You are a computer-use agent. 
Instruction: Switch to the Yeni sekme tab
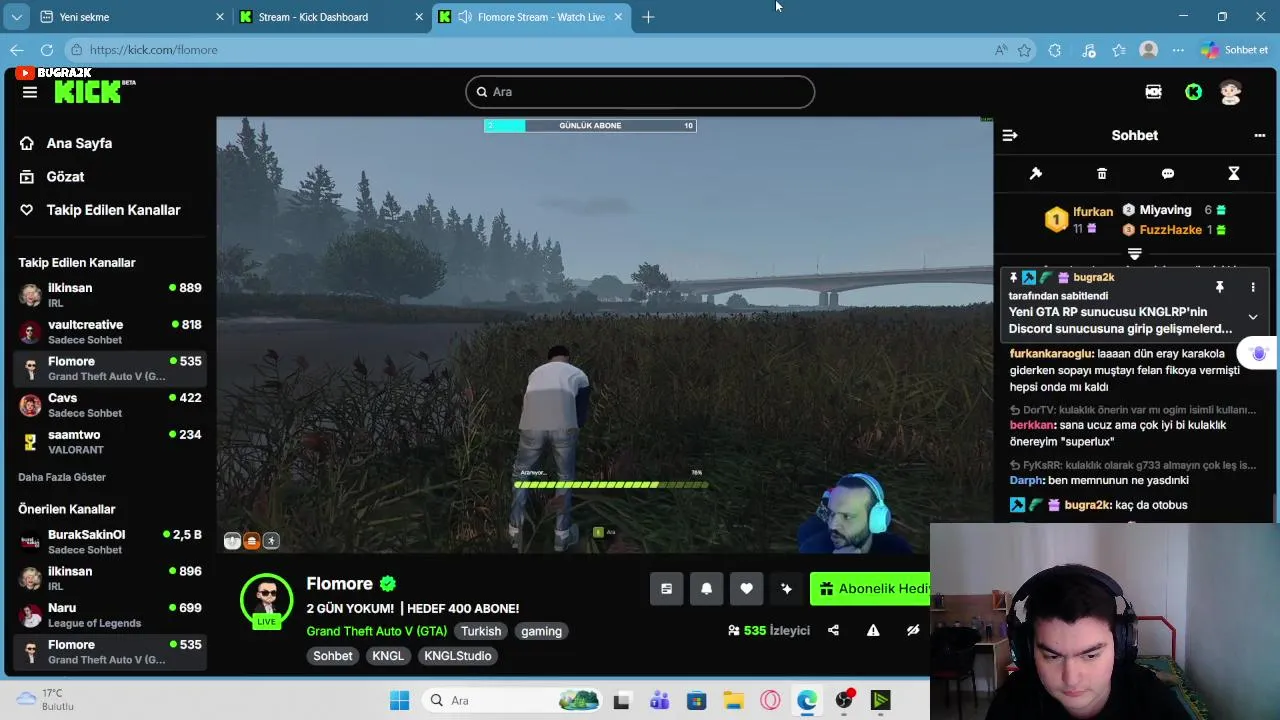coord(130,17)
